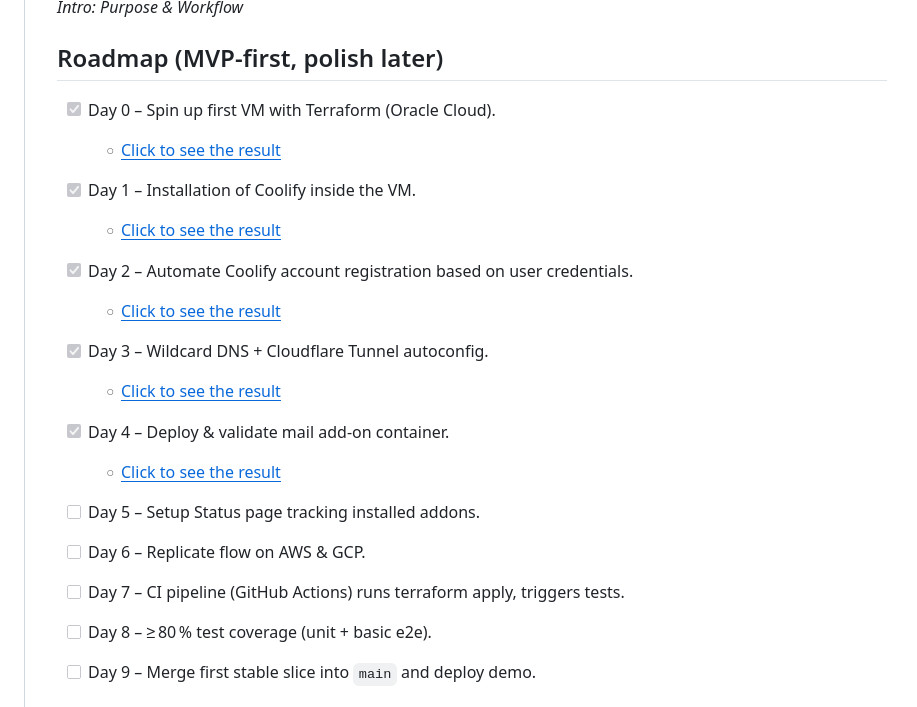
Task: Open the result link under Day 4
Action: pyautogui.click(x=201, y=472)
